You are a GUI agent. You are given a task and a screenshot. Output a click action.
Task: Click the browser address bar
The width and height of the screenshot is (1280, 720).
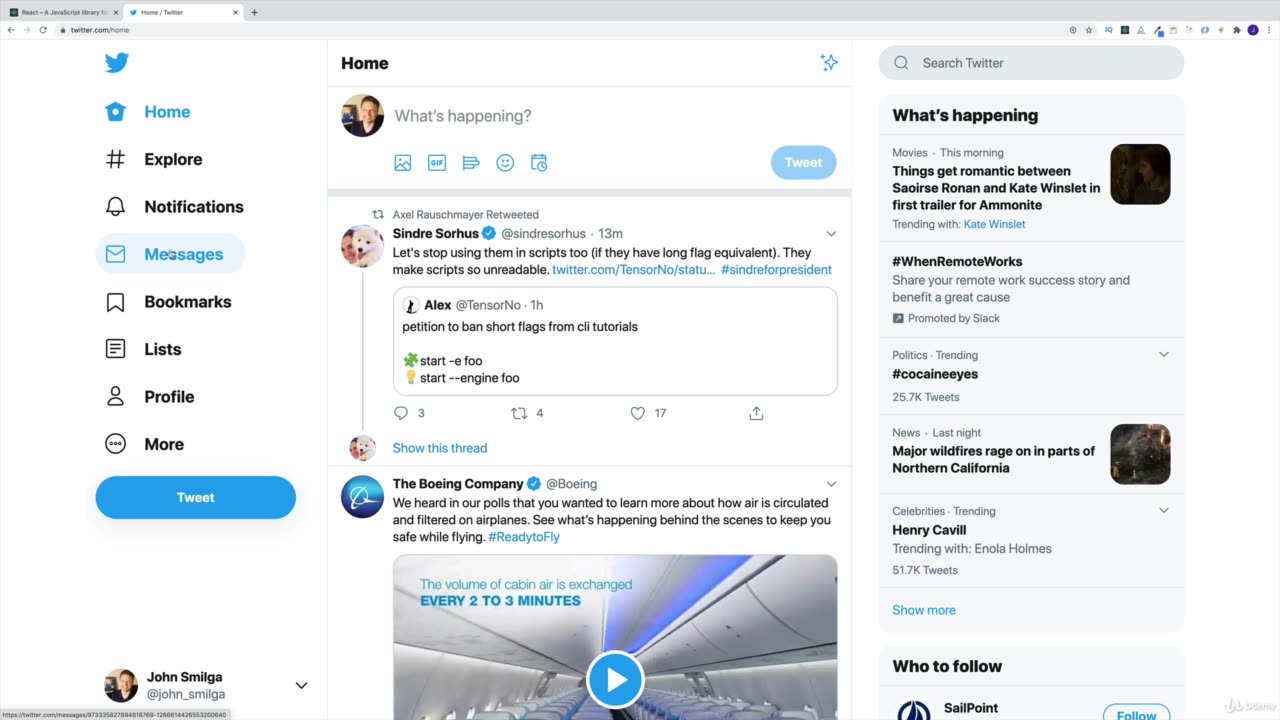(x=560, y=30)
